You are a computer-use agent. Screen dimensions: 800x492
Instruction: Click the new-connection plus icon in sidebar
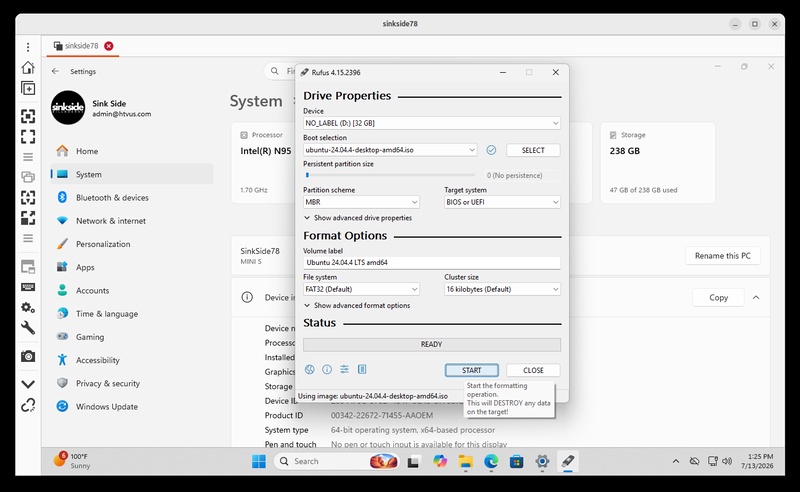(x=28, y=88)
